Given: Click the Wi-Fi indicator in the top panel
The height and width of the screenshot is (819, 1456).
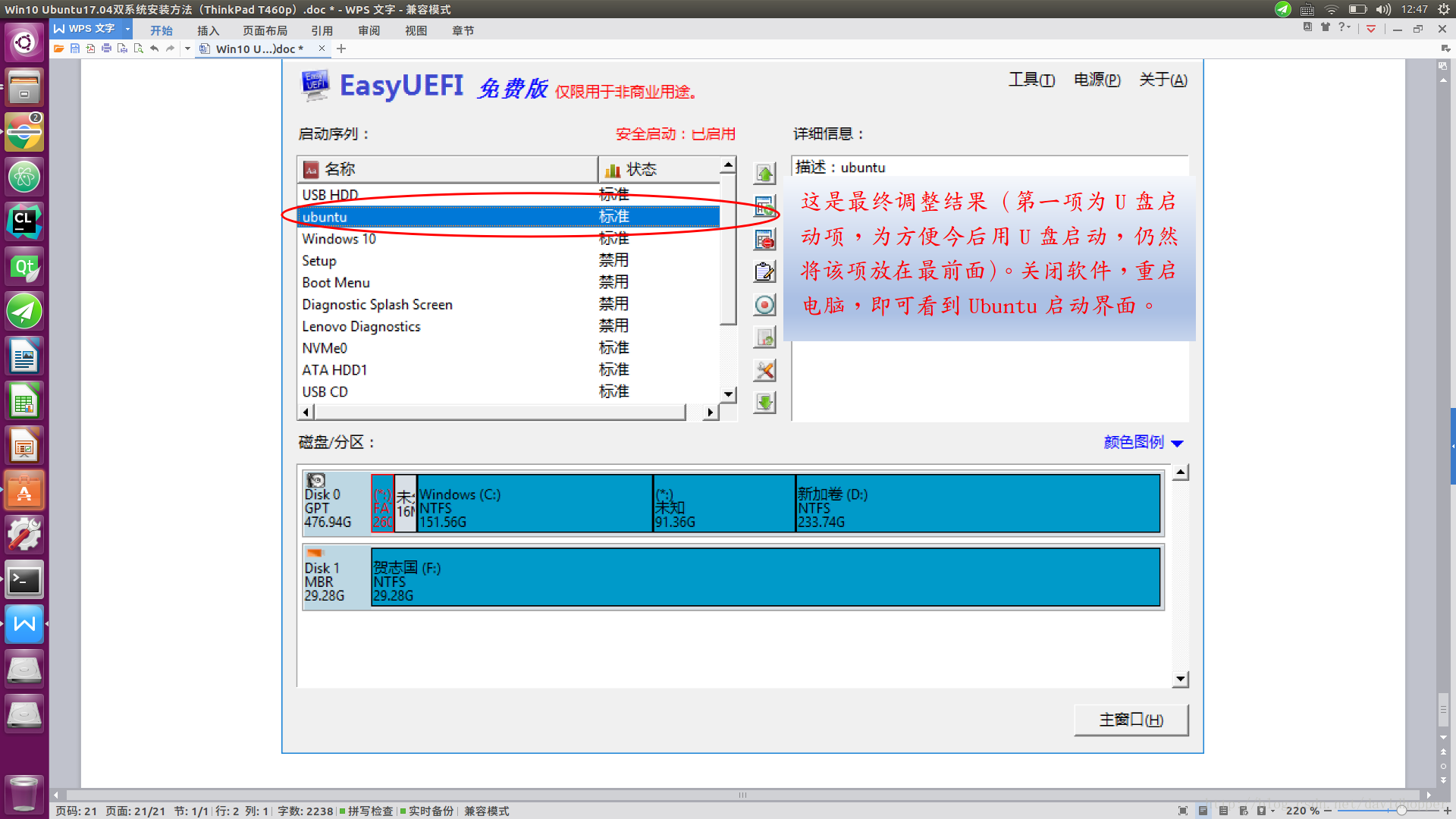Looking at the screenshot, I should coord(1332,9).
